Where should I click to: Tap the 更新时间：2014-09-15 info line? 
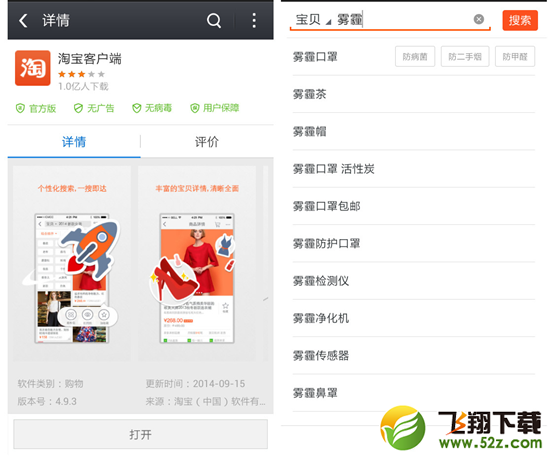pos(195,384)
